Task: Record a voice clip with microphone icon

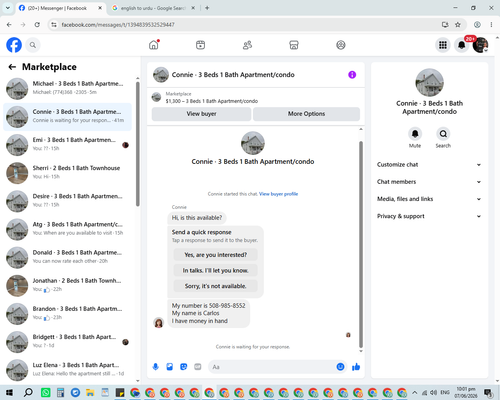Action: (x=155, y=367)
